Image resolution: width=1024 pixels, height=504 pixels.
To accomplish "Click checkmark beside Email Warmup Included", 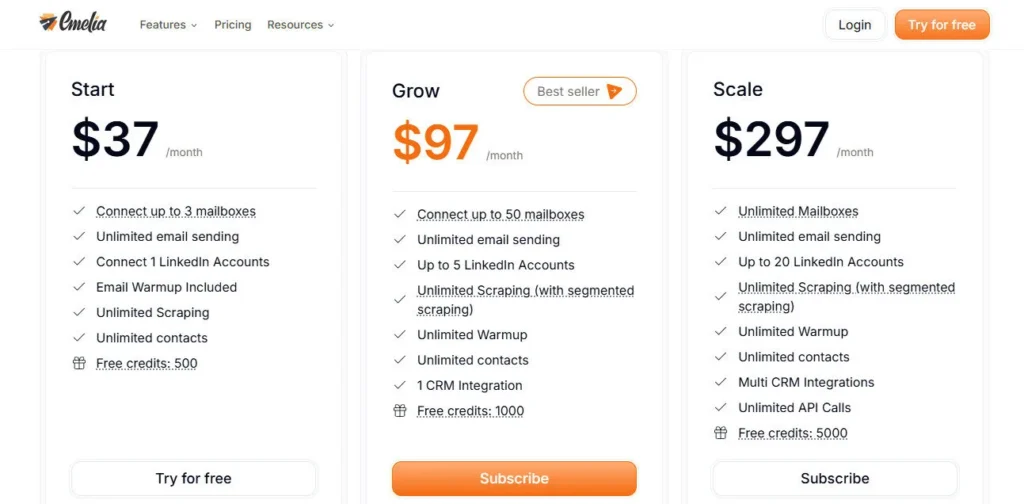I will (x=79, y=287).
